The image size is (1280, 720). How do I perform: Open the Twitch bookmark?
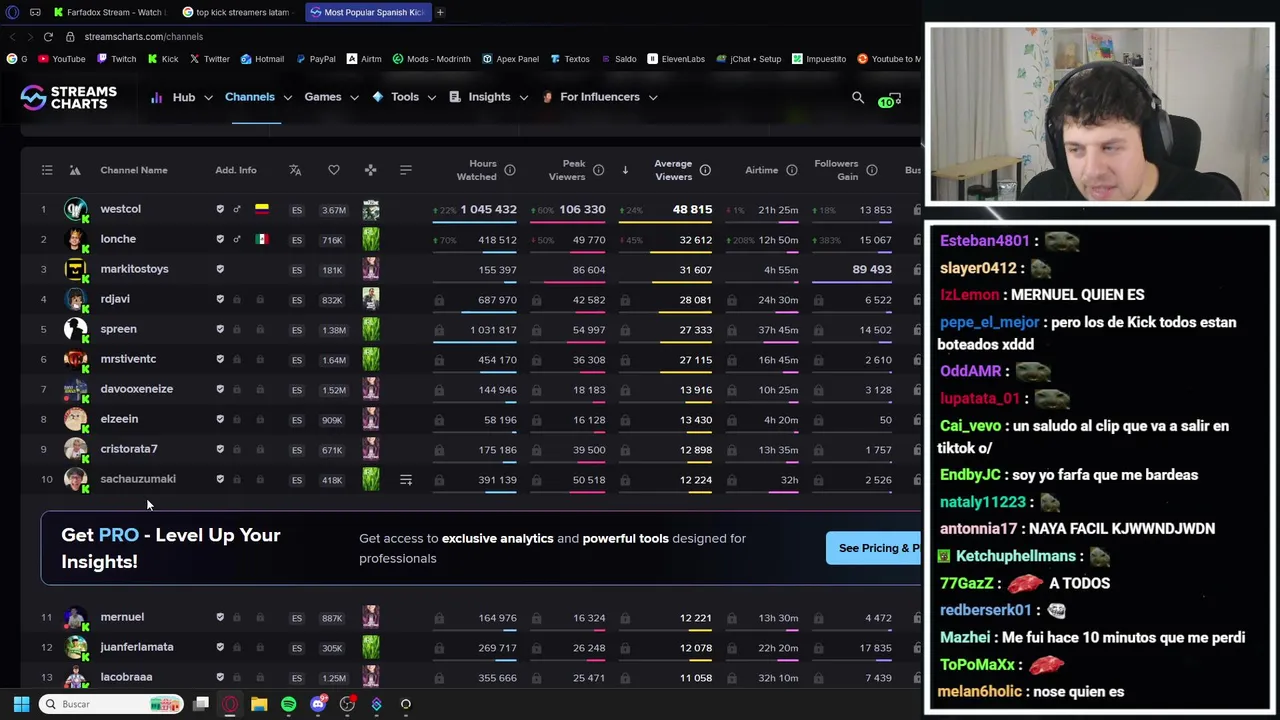tap(116, 59)
